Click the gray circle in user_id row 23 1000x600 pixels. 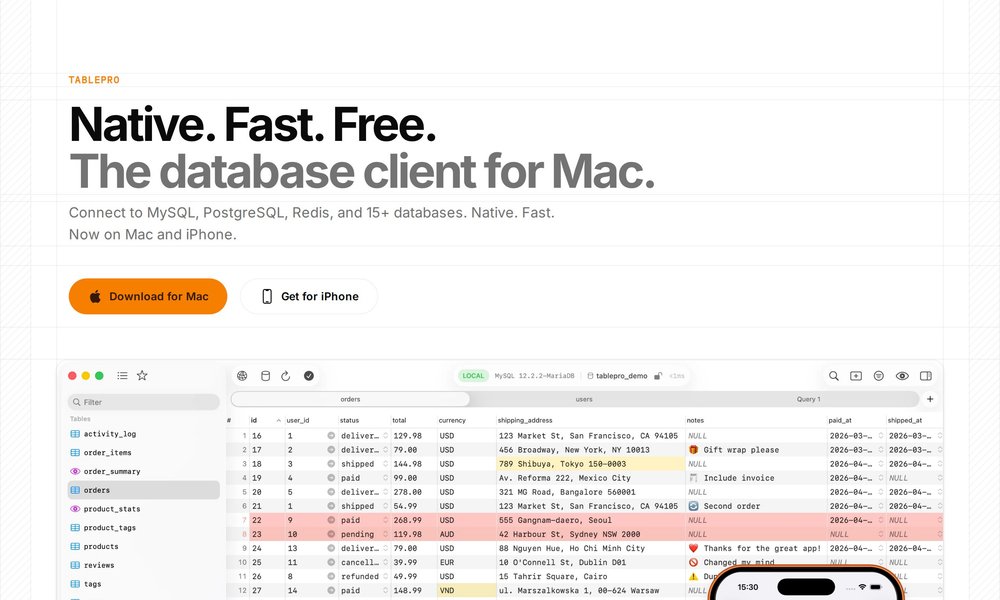(331, 534)
